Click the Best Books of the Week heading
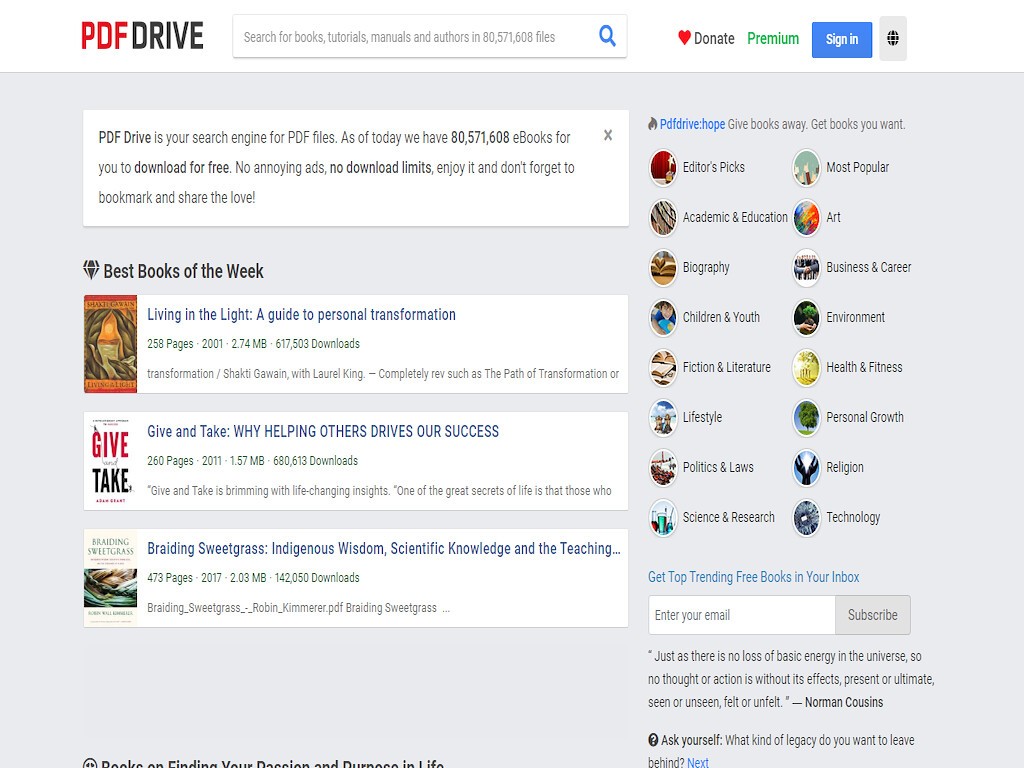The image size is (1024, 768). 184,271
